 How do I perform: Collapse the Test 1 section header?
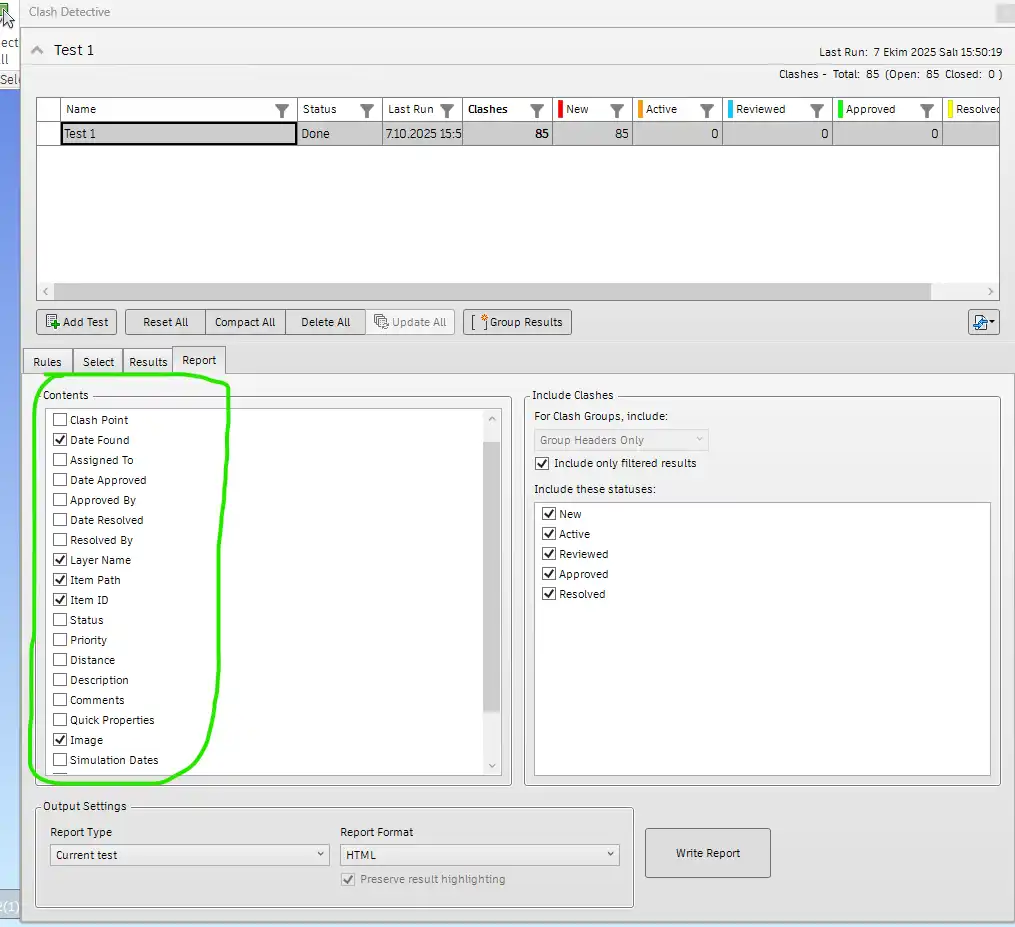[x=37, y=48]
